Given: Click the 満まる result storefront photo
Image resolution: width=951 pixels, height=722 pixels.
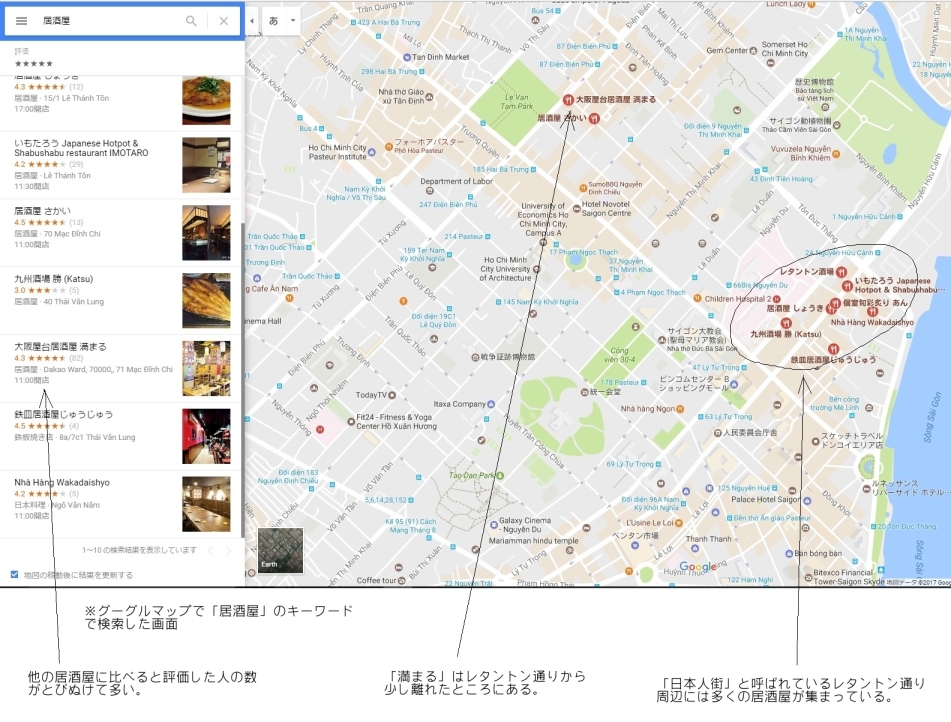Looking at the screenshot, I should (x=206, y=369).
